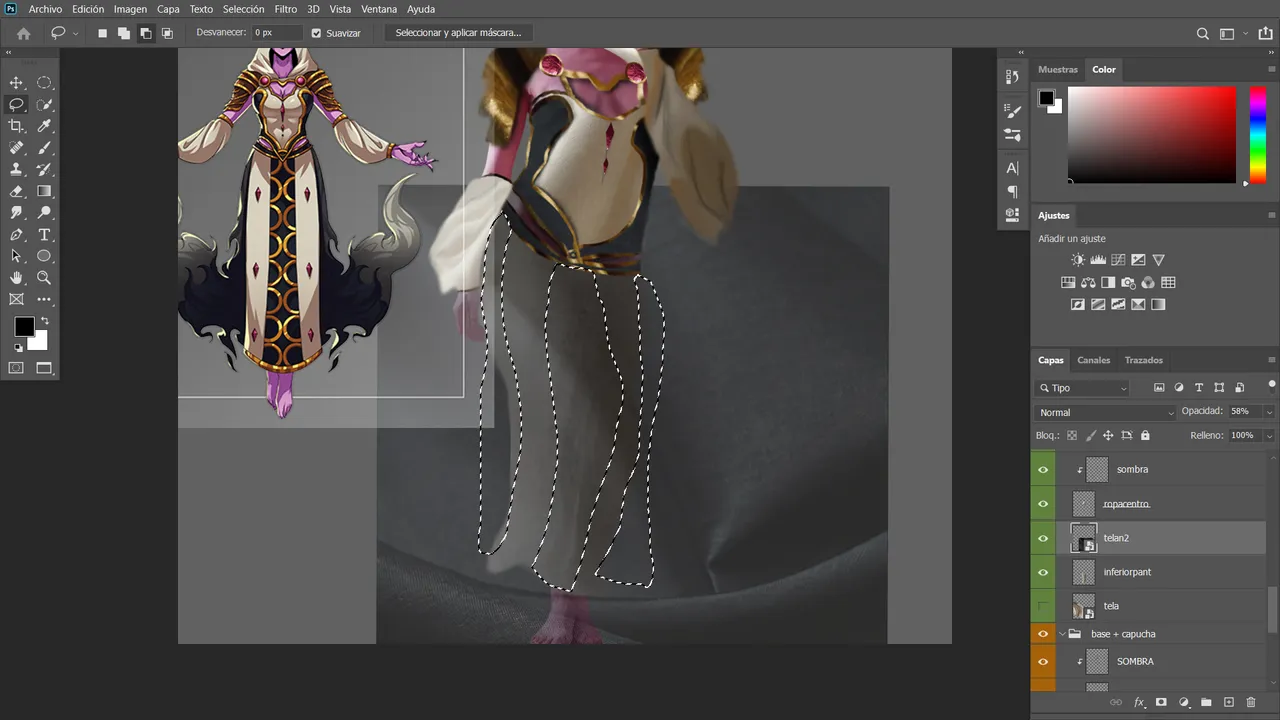
Task: Activate the Zoom tool
Action: [x=44, y=278]
